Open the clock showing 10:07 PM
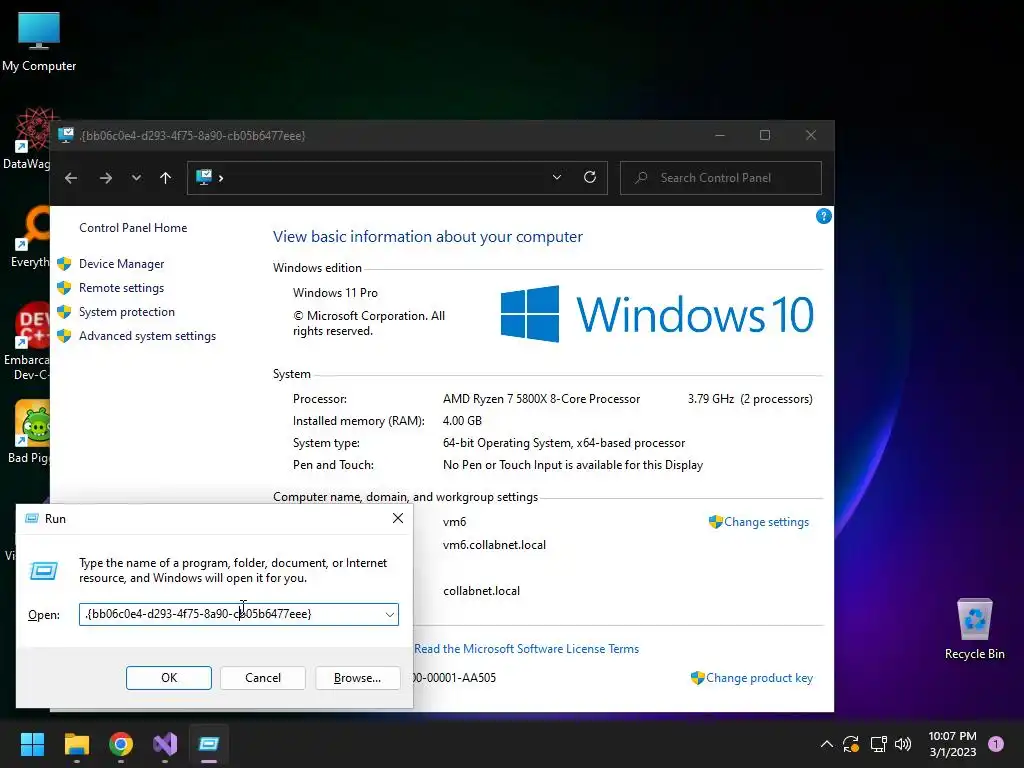The width and height of the screenshot is (1024, 768). point(952,744)
